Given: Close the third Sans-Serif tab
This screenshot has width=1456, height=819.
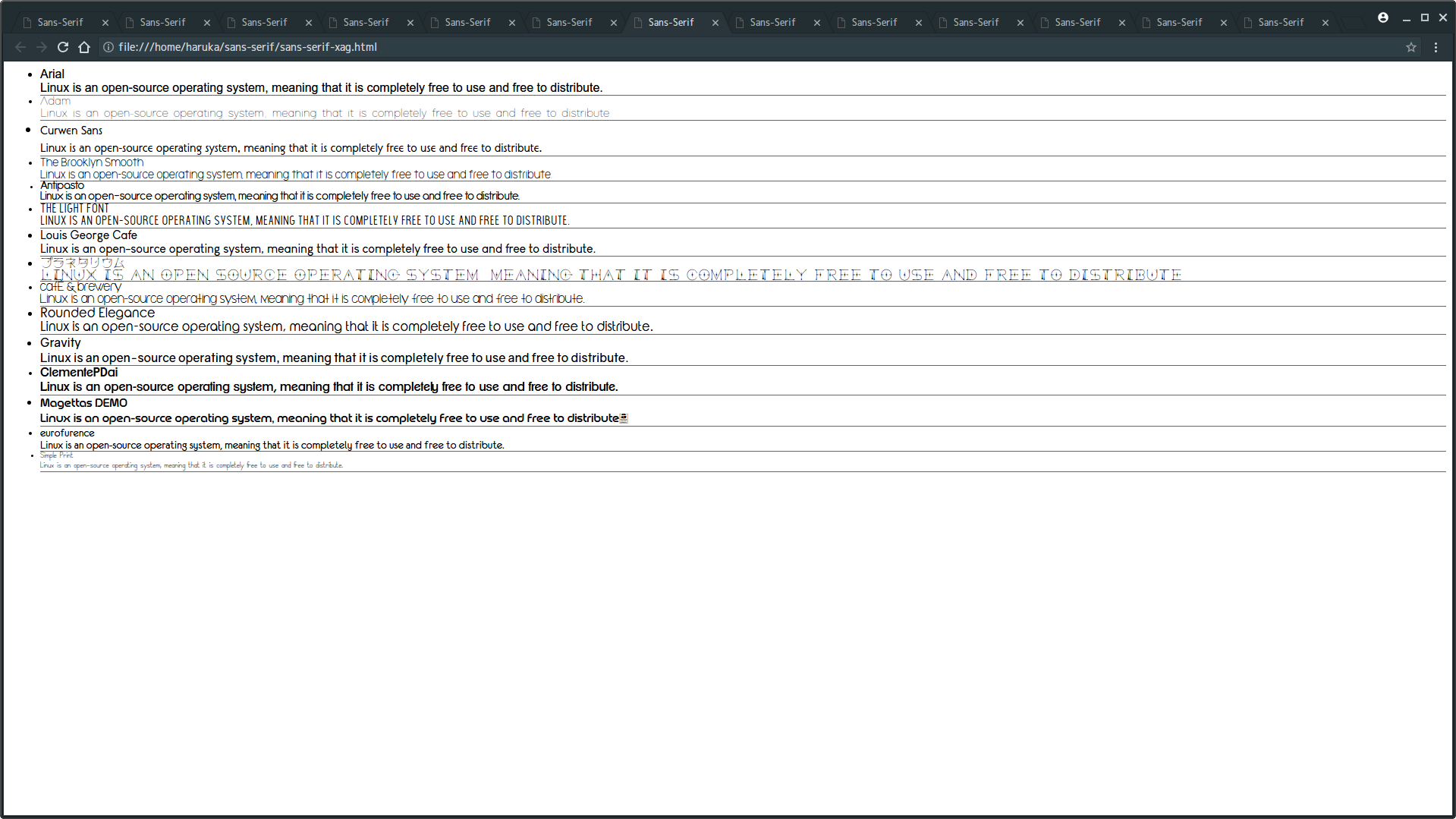Looking at the screenshot, I should coord(309,23).
